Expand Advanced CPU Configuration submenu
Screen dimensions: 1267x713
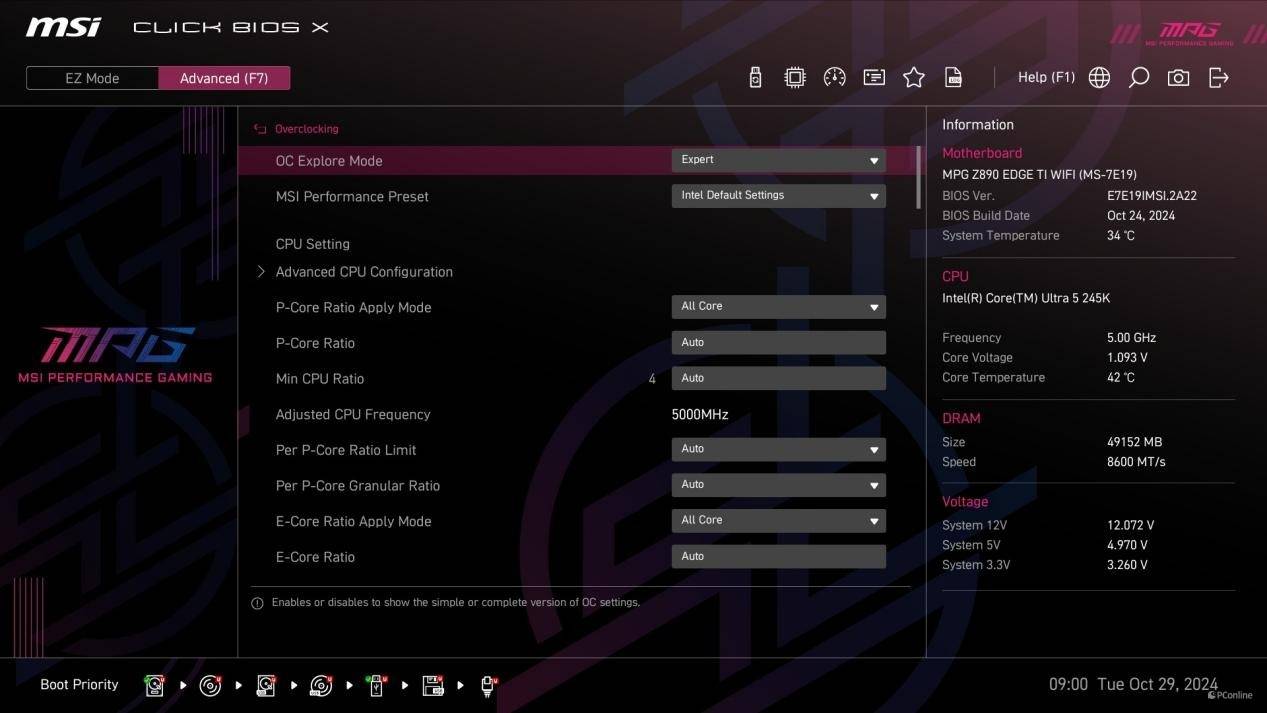[364, 272]
